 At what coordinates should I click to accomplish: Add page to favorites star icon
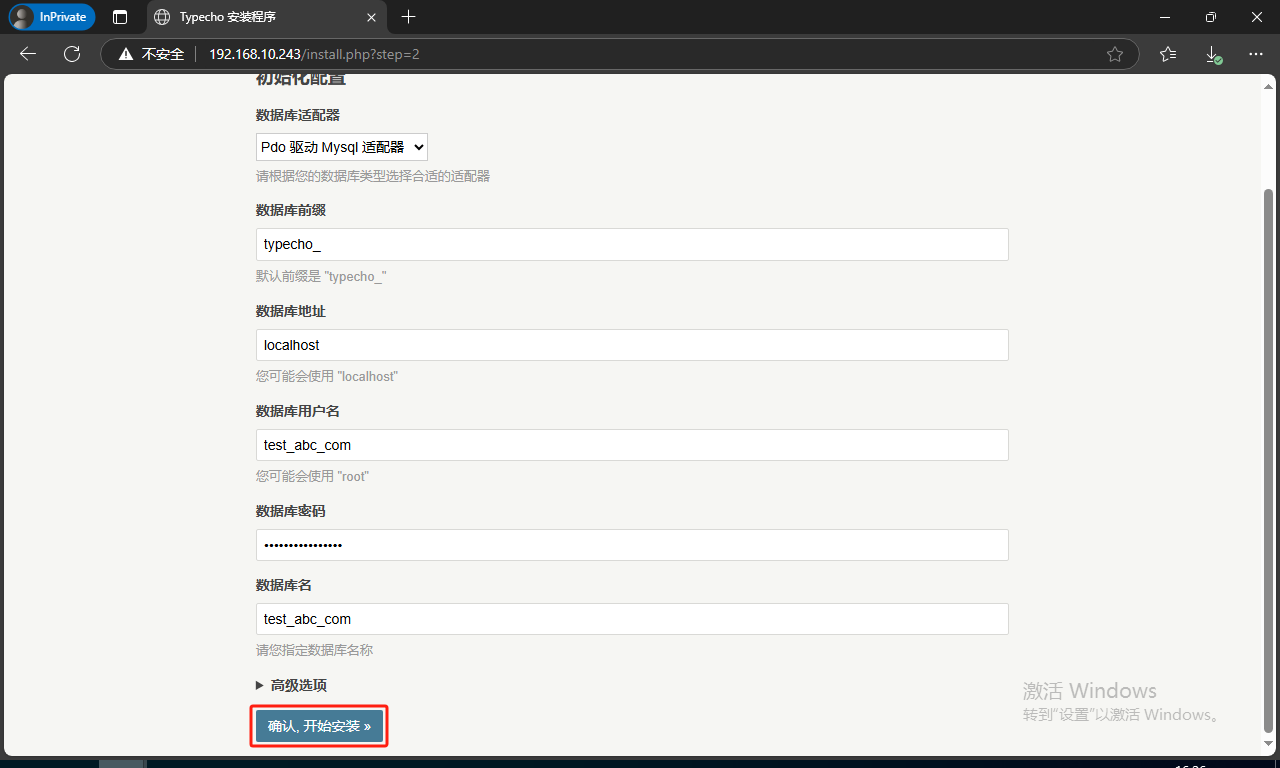tap(1115, 54)
